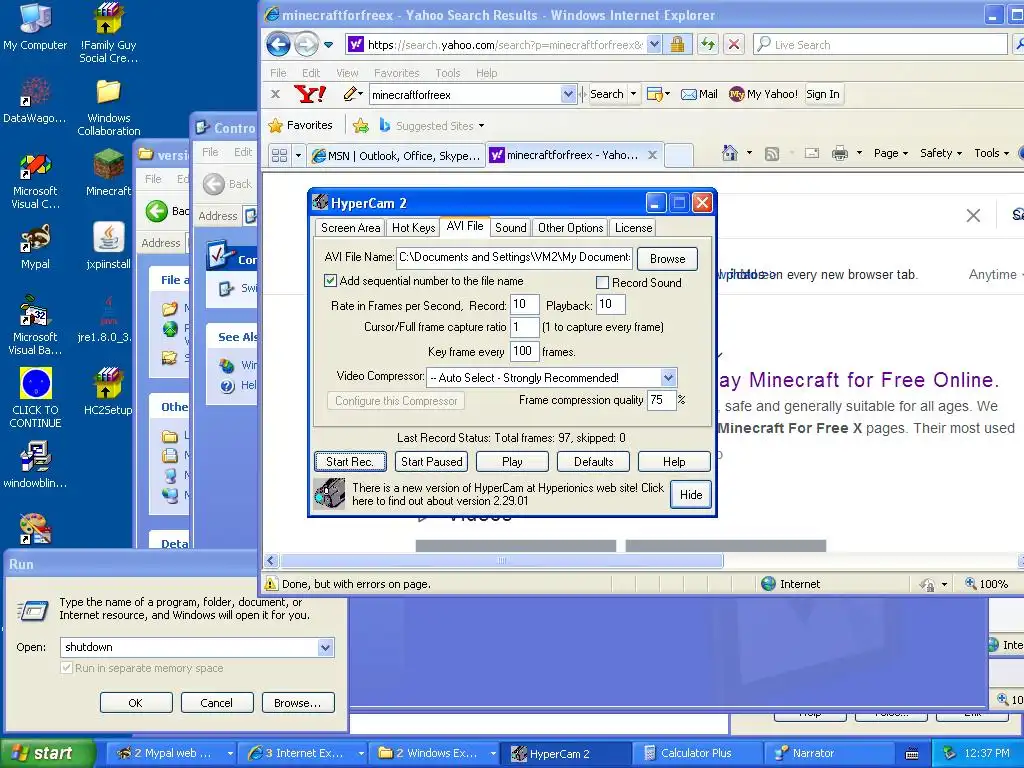Select the jxpiinstall Java icon
Image resolution: width=1024 pixels, height=768 pixels.
[x=108, y=246]
